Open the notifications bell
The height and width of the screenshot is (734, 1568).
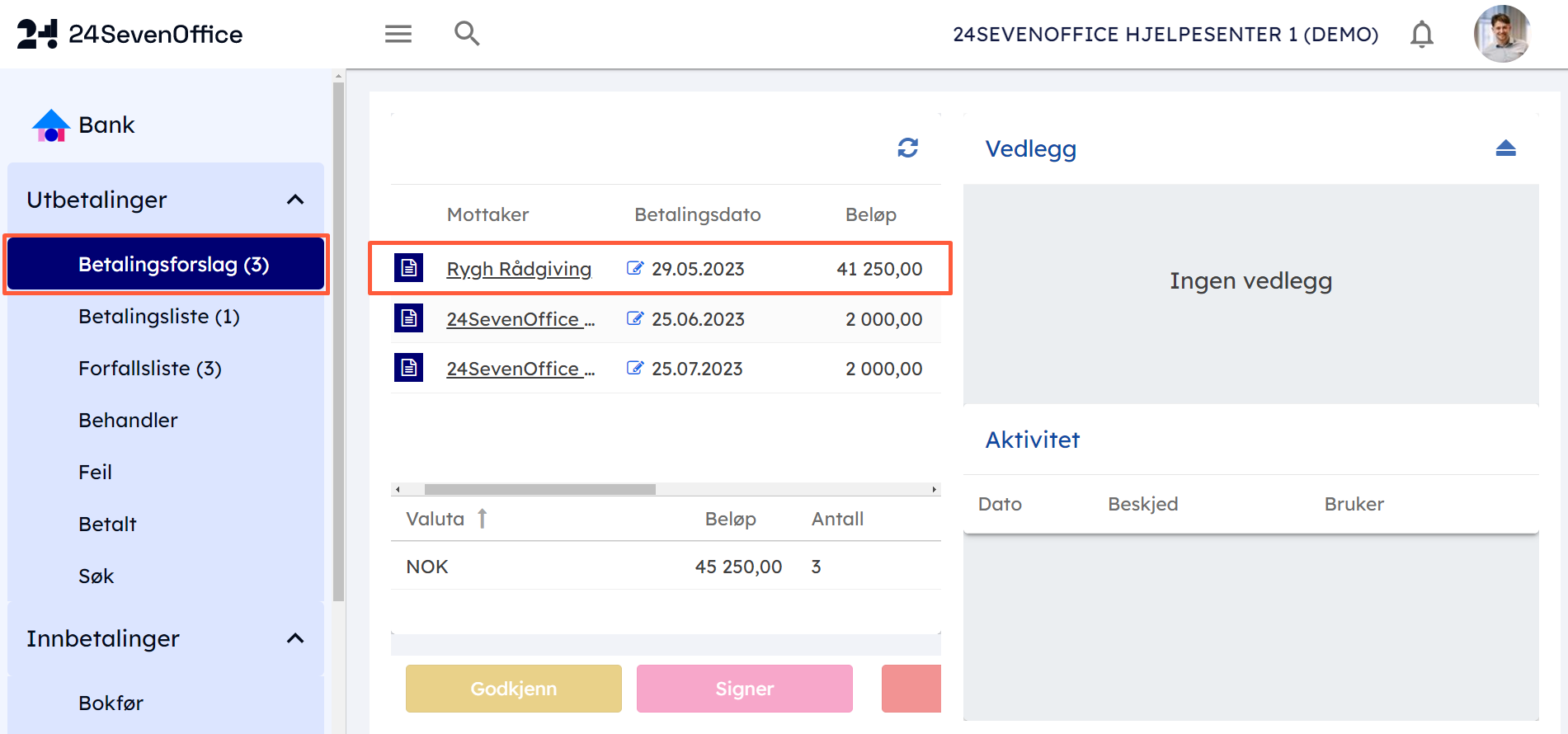[1421, 35]
